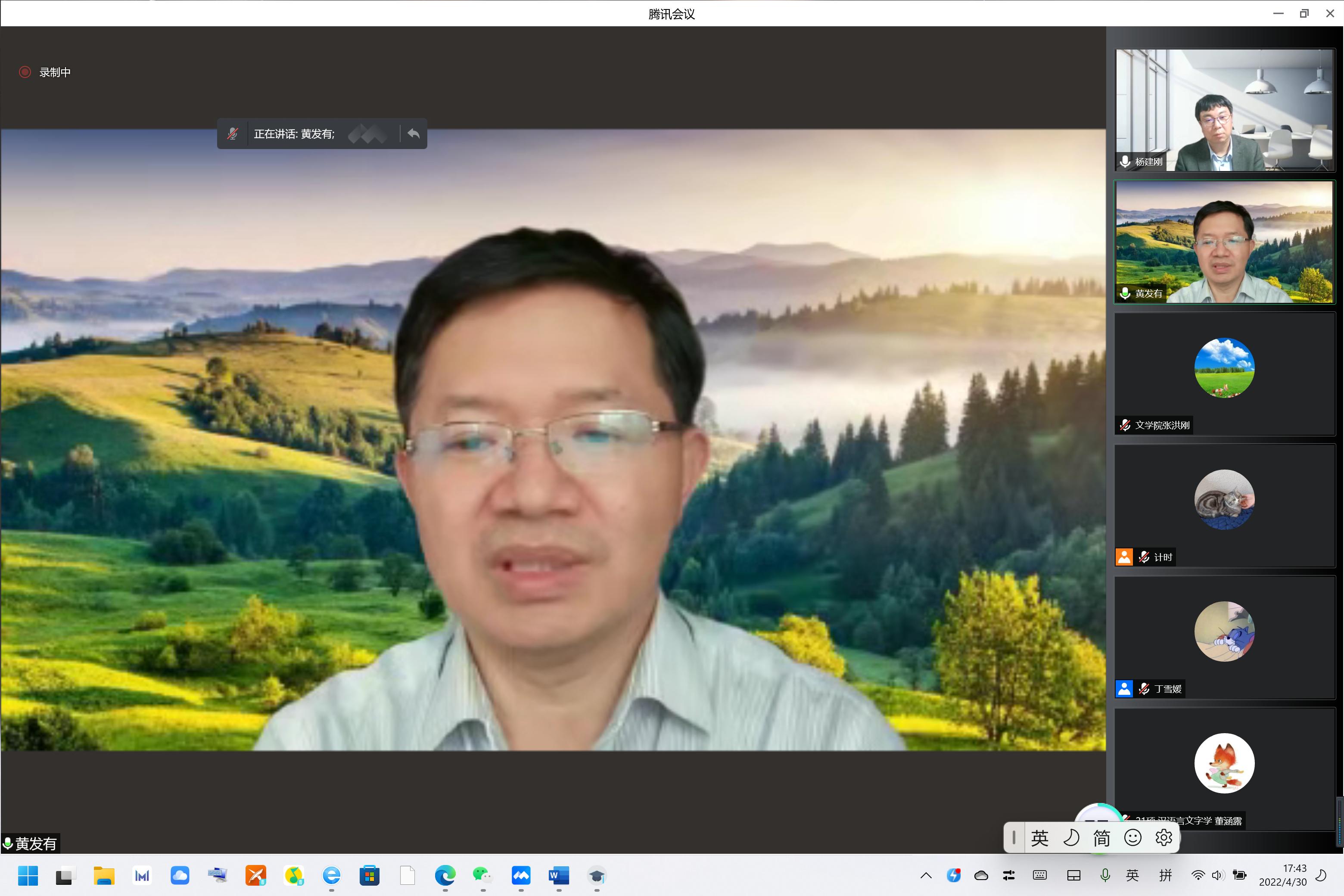The height and width of the screenshot is (896, 1344).
Task: Toggle half/full-width moon icon in IME bar
Action: point(1071,838)
